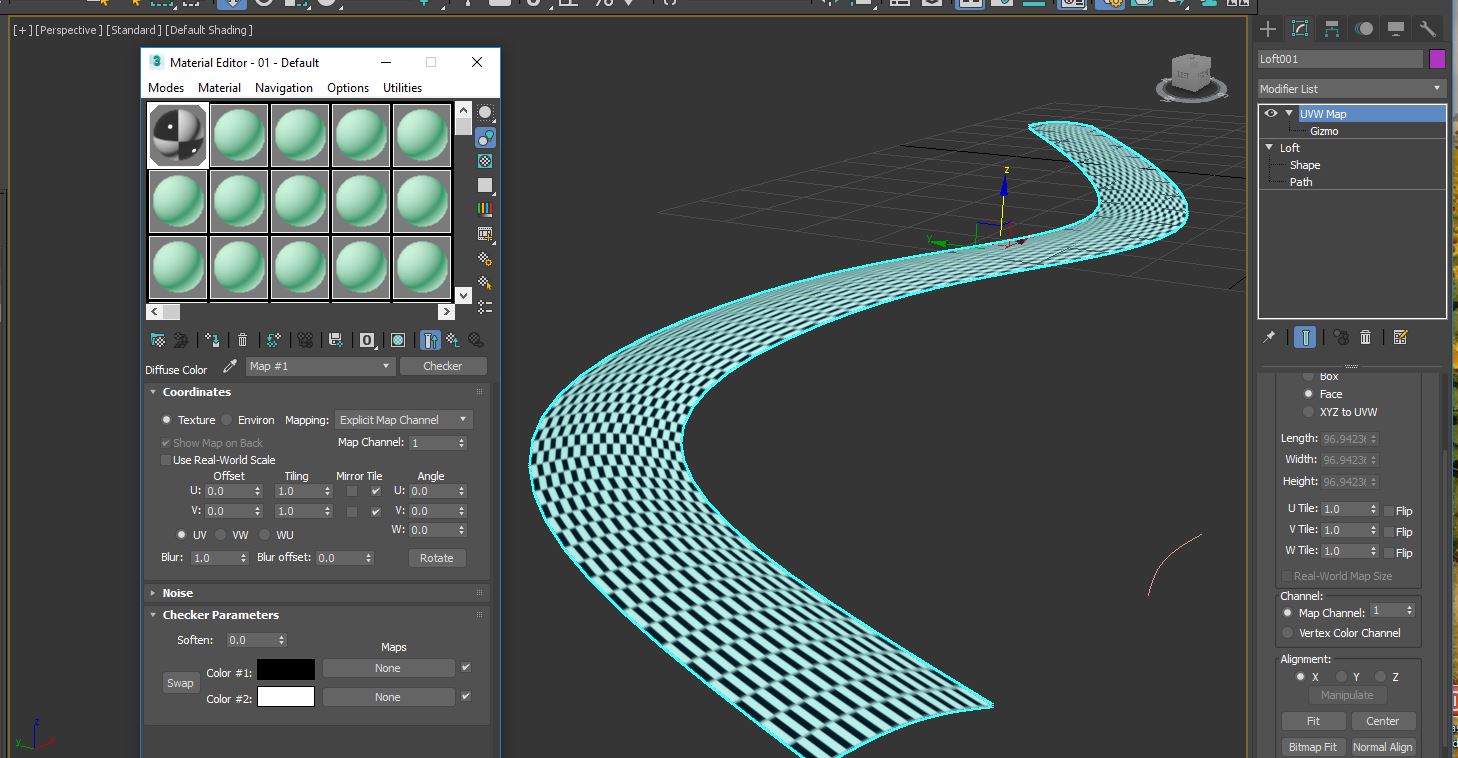
Task: Select the Environ radio button
Action: (227, 420)
